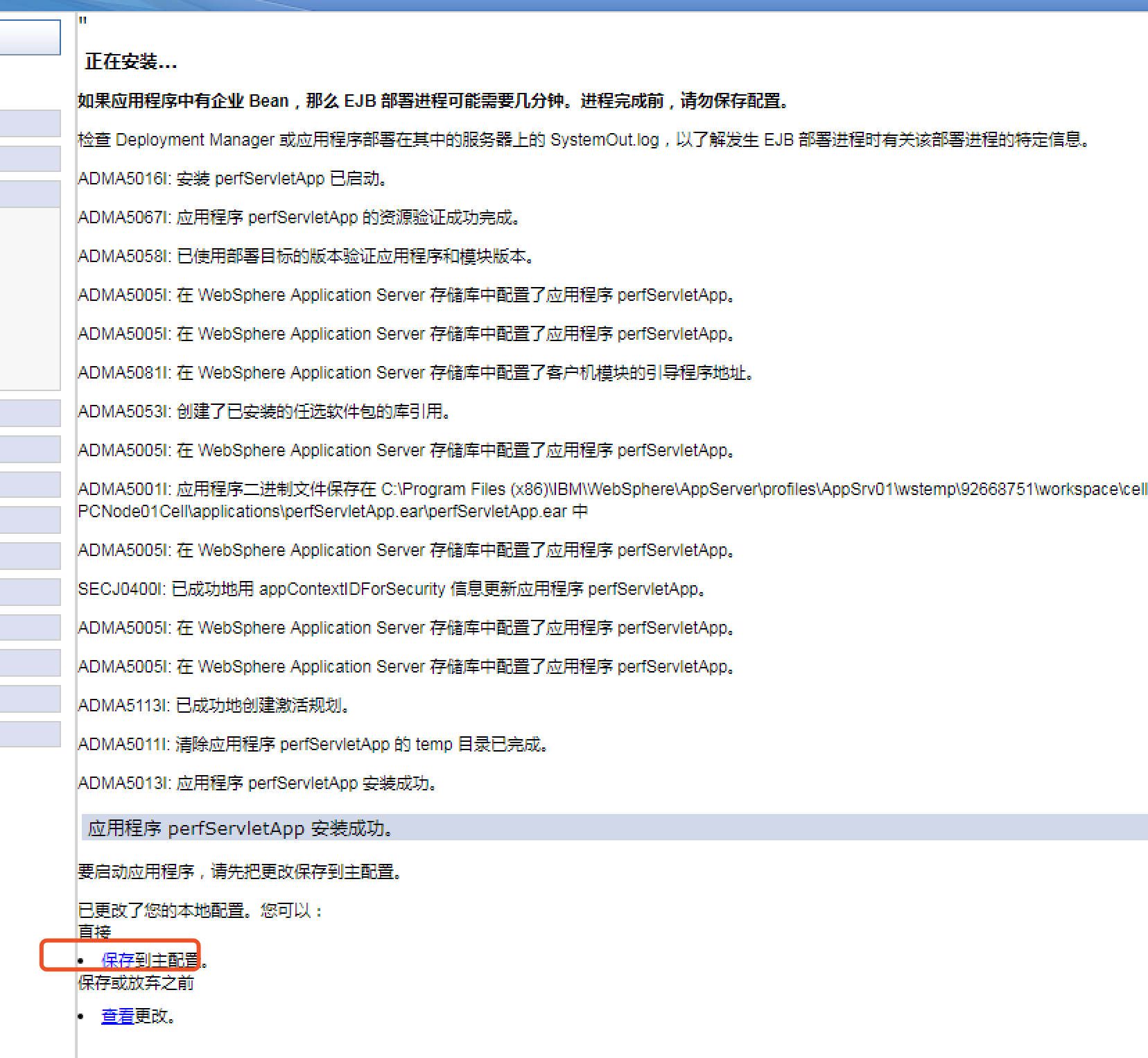Screen dimensions: 1148x1058
Task: Open the 查看 changes link
Action: tap(117, 1016)
